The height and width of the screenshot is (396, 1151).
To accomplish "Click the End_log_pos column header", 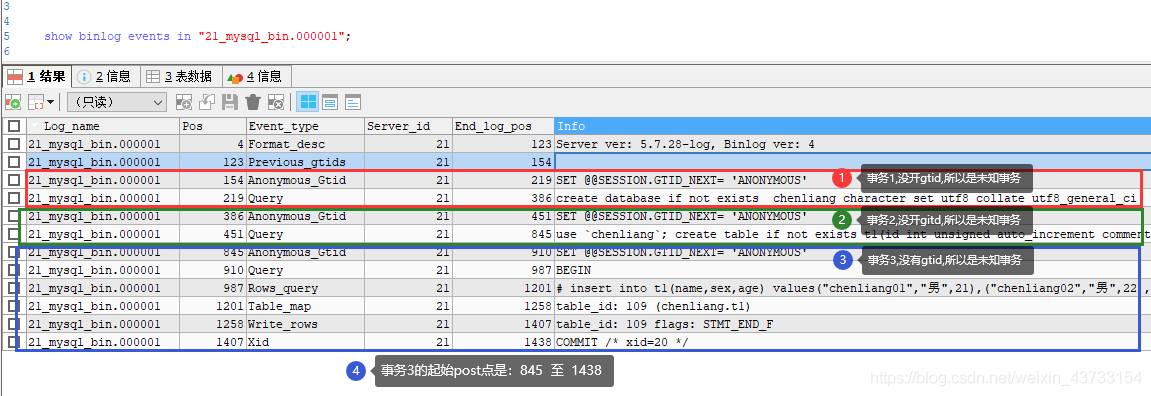I will tap(503, 126).
